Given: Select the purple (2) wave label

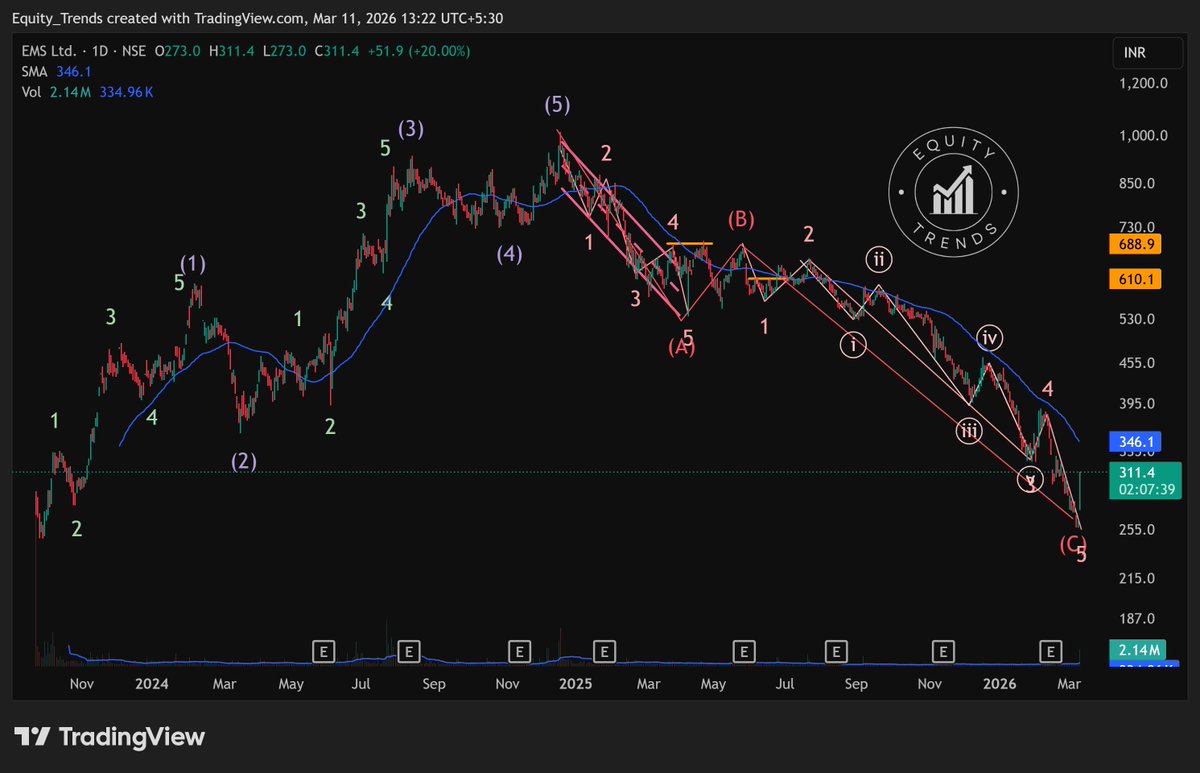Looking at the screenshot, I should tap(244, 461).
